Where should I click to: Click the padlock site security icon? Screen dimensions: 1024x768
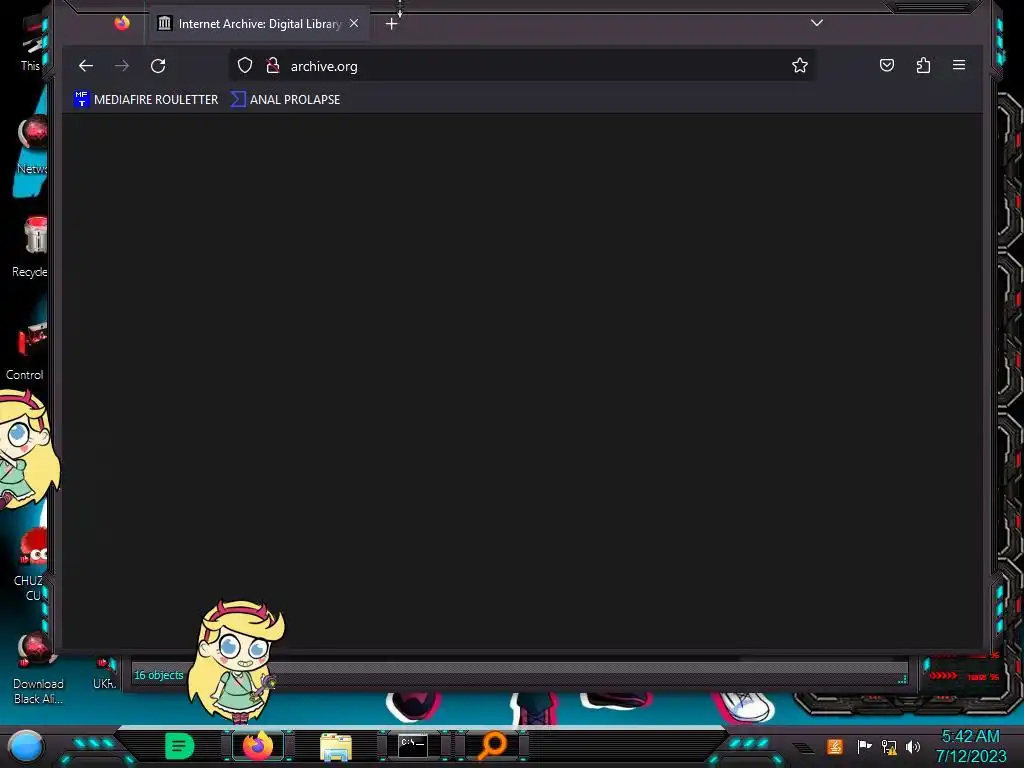pos(273,65)
